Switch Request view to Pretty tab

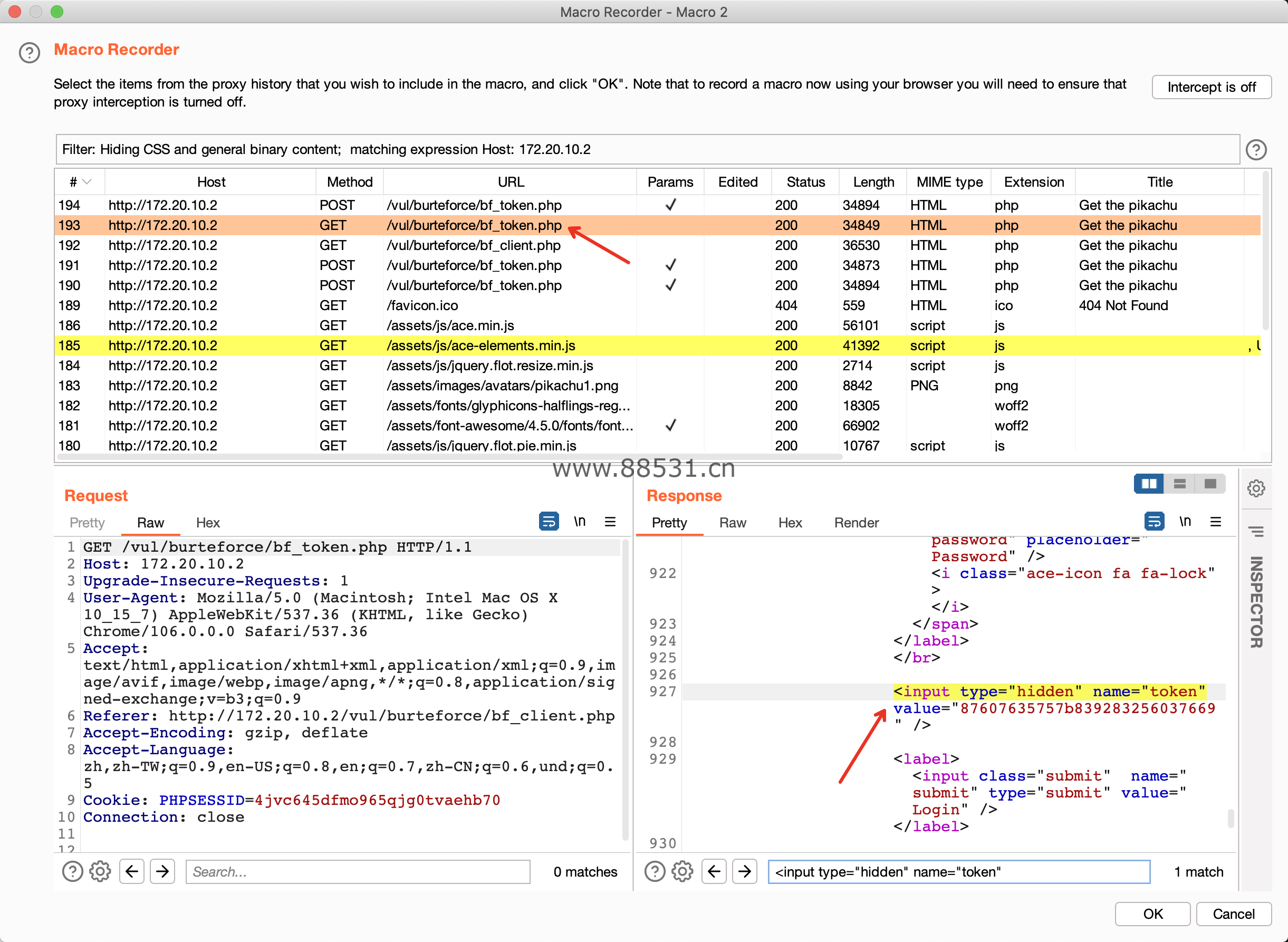(87, 522)
